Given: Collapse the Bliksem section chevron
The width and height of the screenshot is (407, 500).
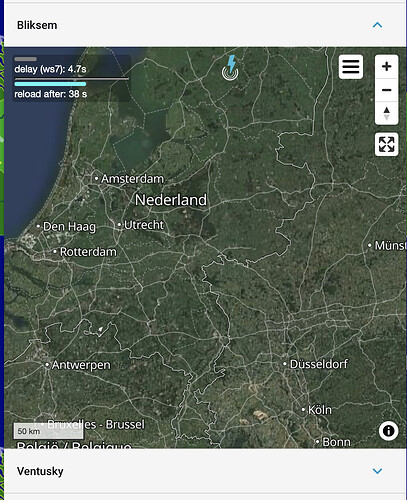Looking at the screenshot, I should coord(377,25).
